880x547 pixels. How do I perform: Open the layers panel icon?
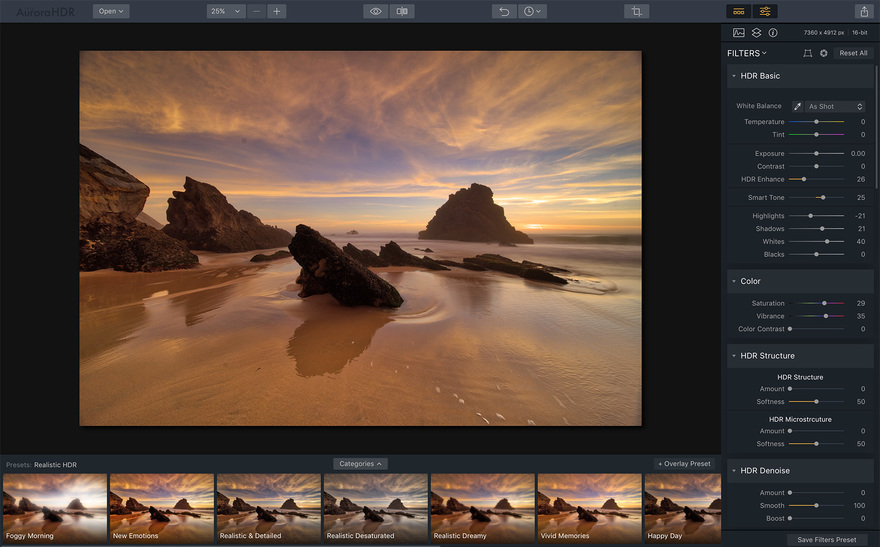point(756,33)
